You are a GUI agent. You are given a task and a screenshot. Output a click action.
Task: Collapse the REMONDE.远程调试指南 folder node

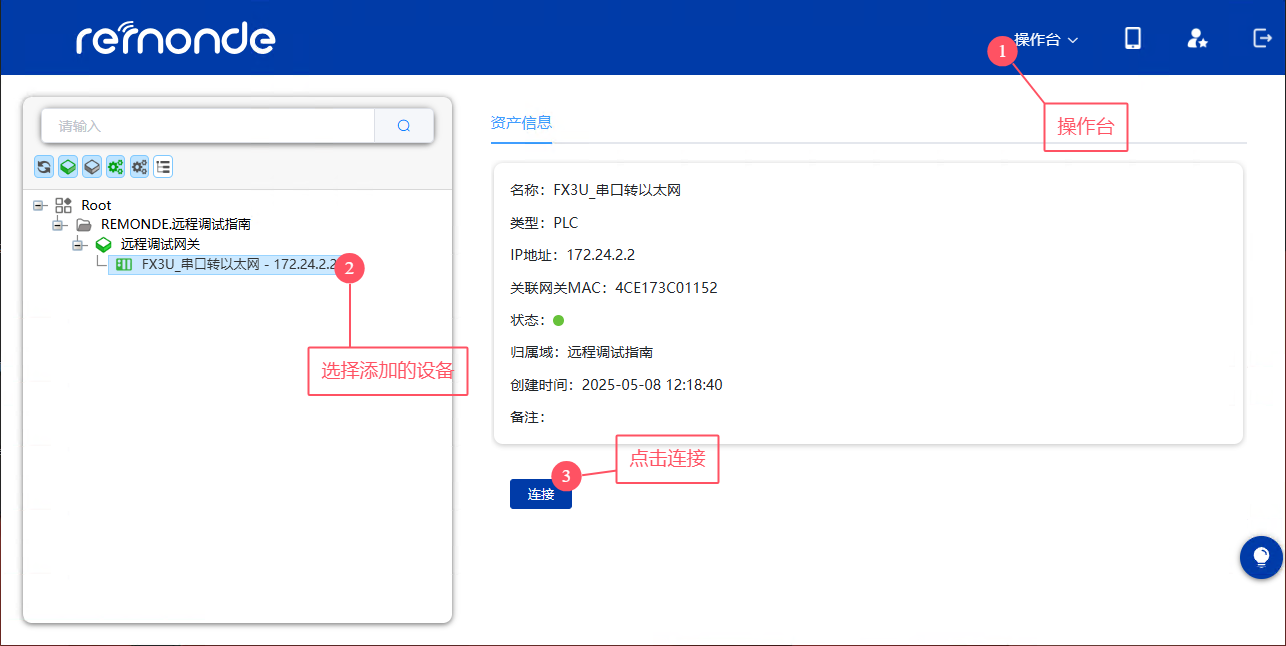pyautogui.click(x=59, y=225)
